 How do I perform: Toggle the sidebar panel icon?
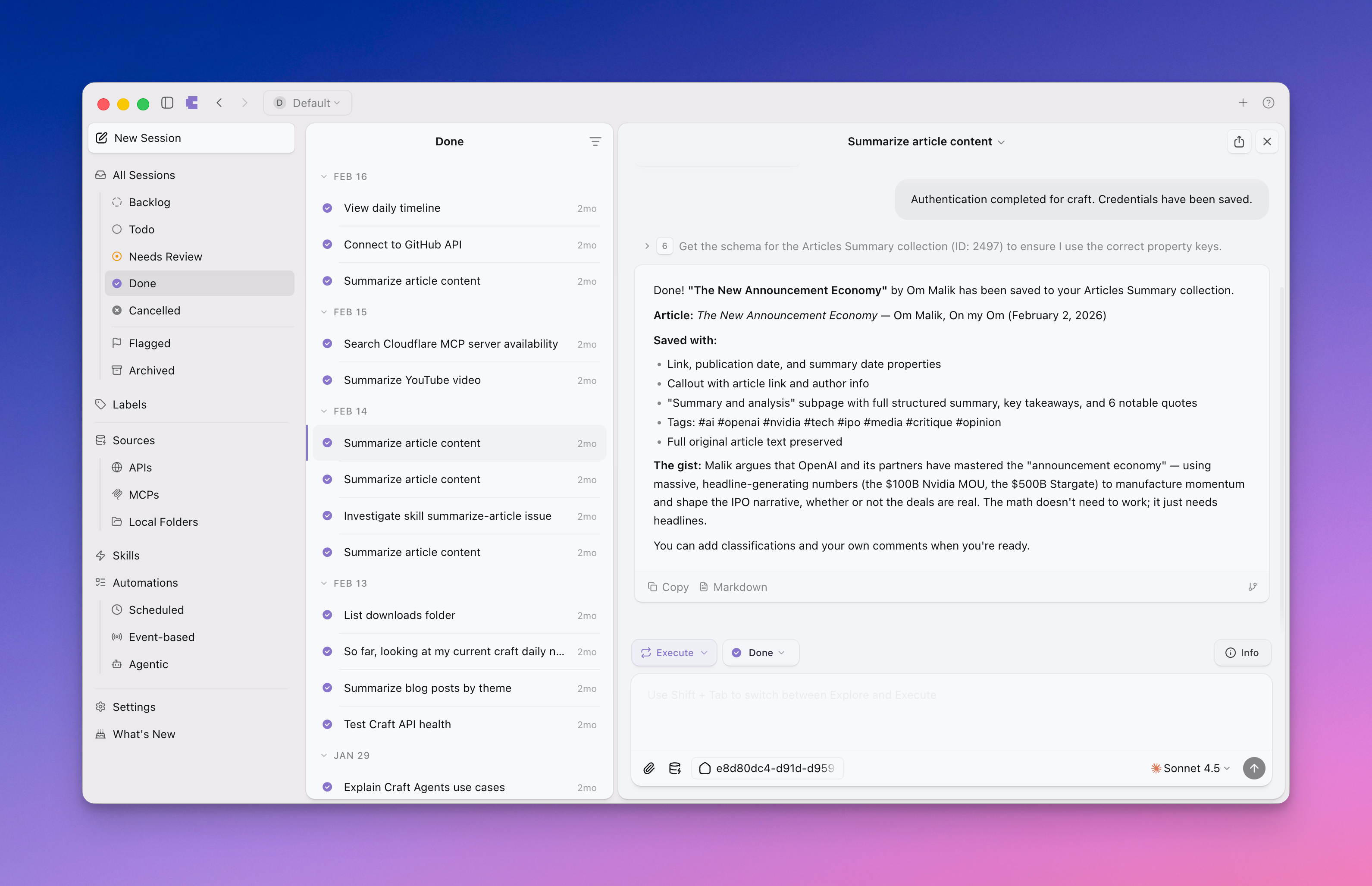167,103
